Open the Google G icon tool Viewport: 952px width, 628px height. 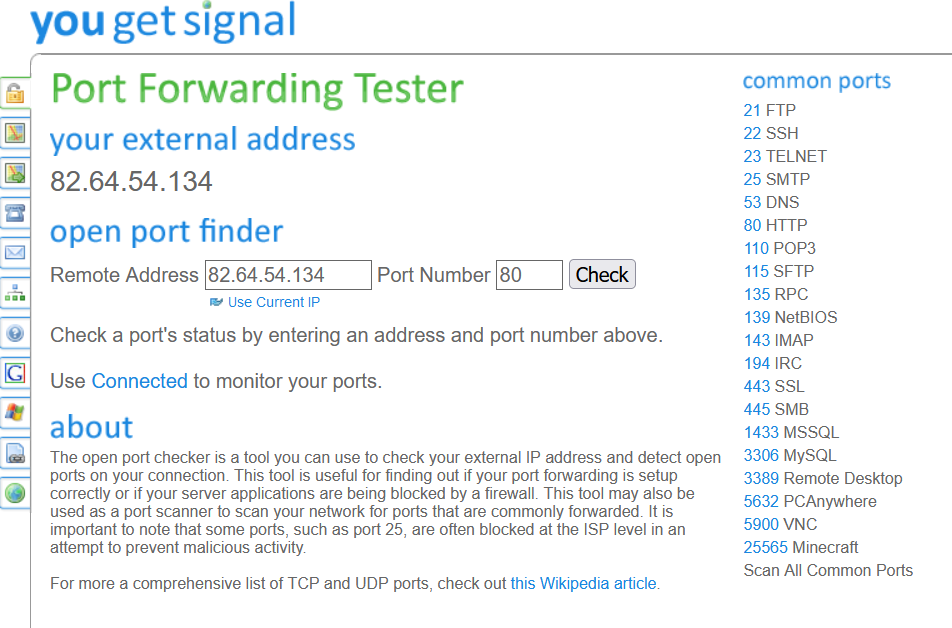tap(14, 373)
